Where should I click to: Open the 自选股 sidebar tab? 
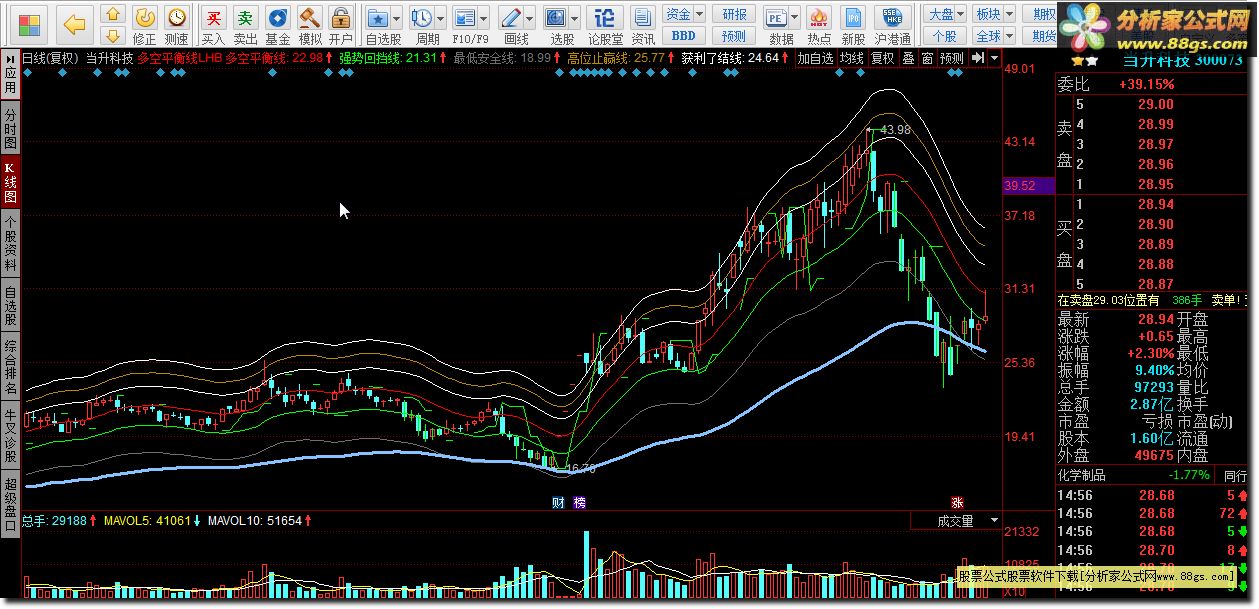pos(10,307)
